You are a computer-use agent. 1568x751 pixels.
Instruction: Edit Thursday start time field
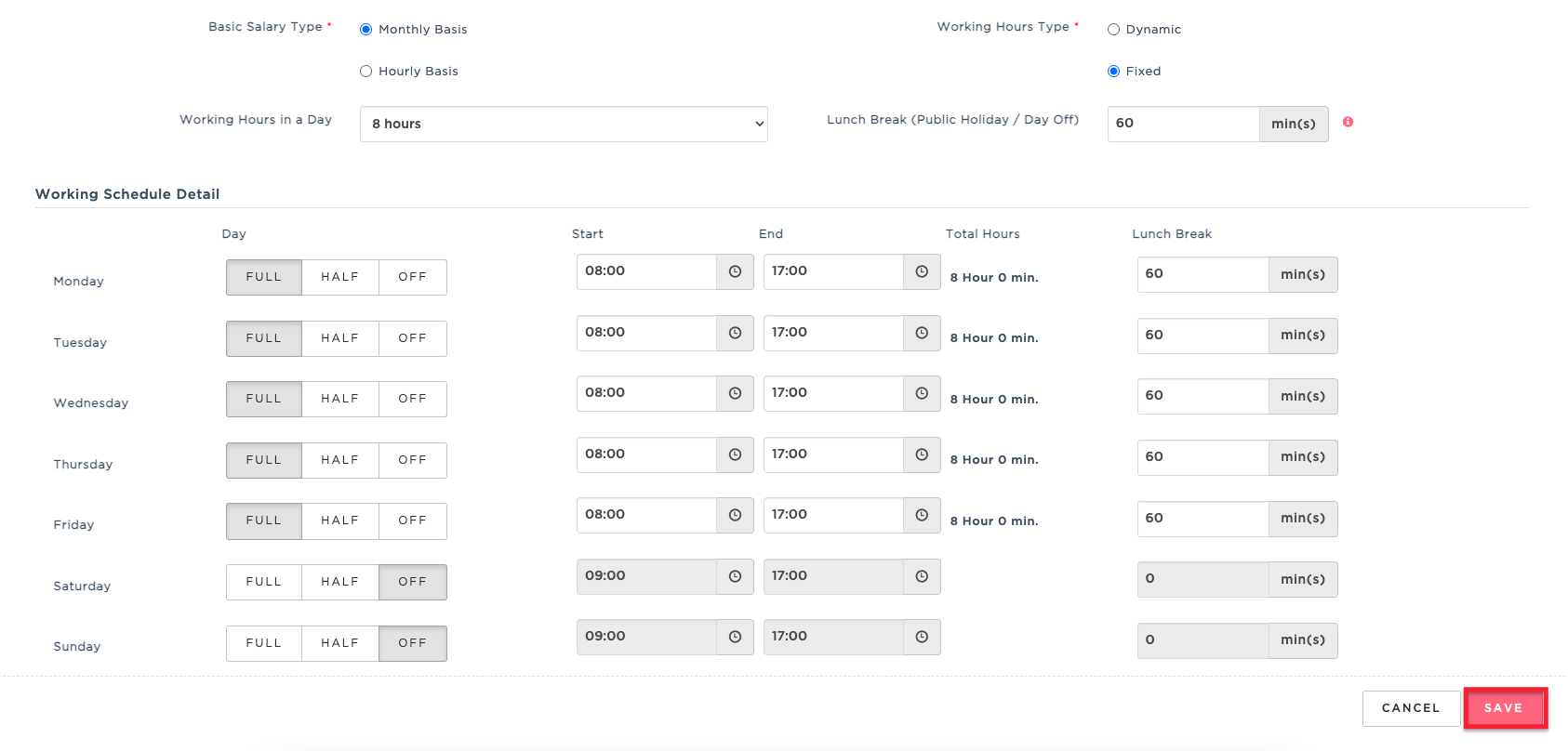coord(646,455)
